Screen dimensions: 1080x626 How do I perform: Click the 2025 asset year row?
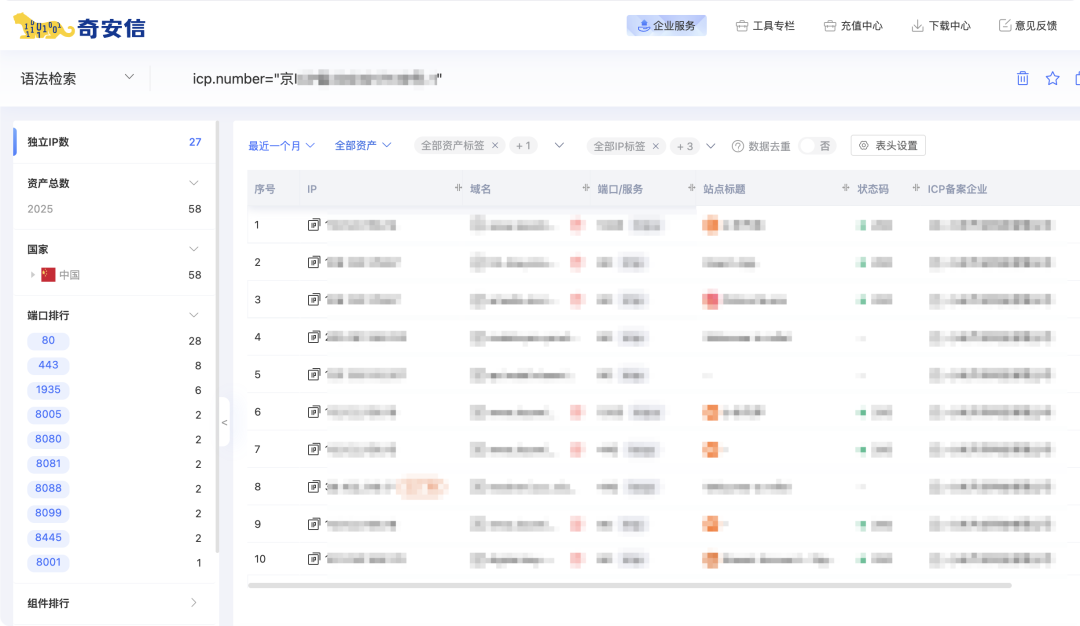114,209
